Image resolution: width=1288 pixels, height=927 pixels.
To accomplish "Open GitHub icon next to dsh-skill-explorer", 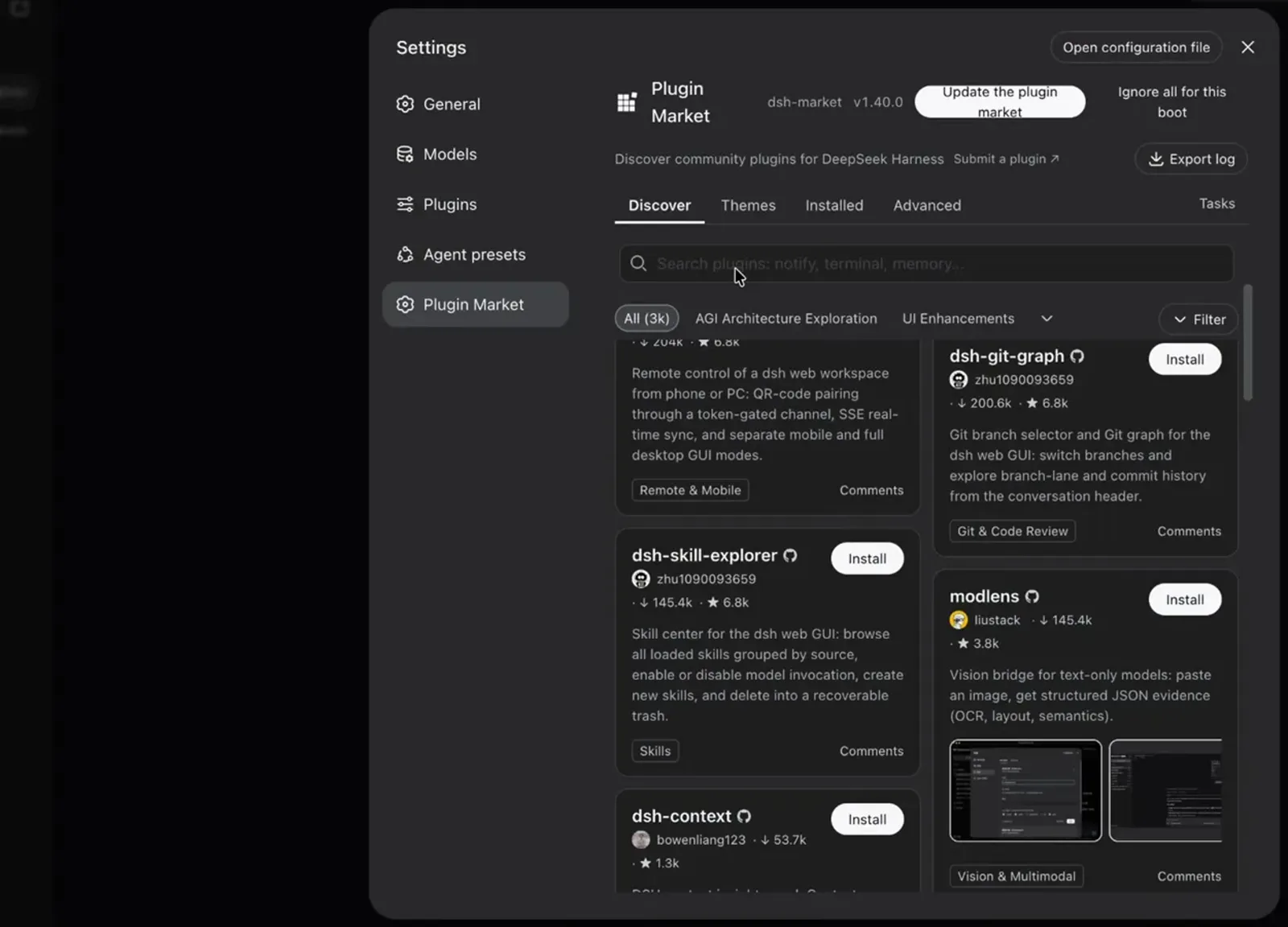I will tap(791, 555).
